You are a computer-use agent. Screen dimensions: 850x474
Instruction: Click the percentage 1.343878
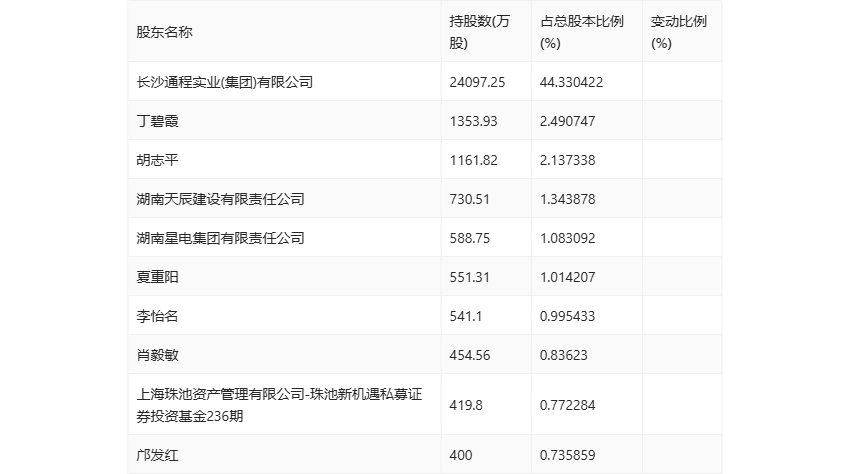coord(568,199)
